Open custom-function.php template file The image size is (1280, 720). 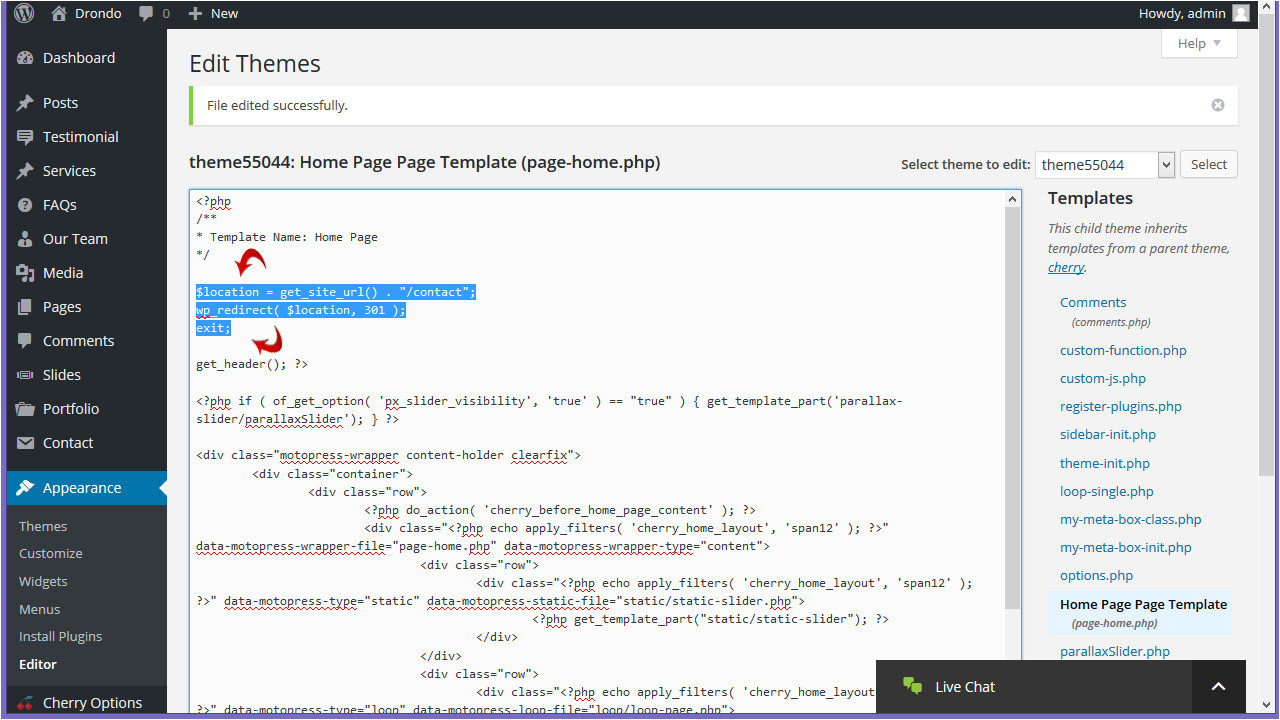[1123, 350]
